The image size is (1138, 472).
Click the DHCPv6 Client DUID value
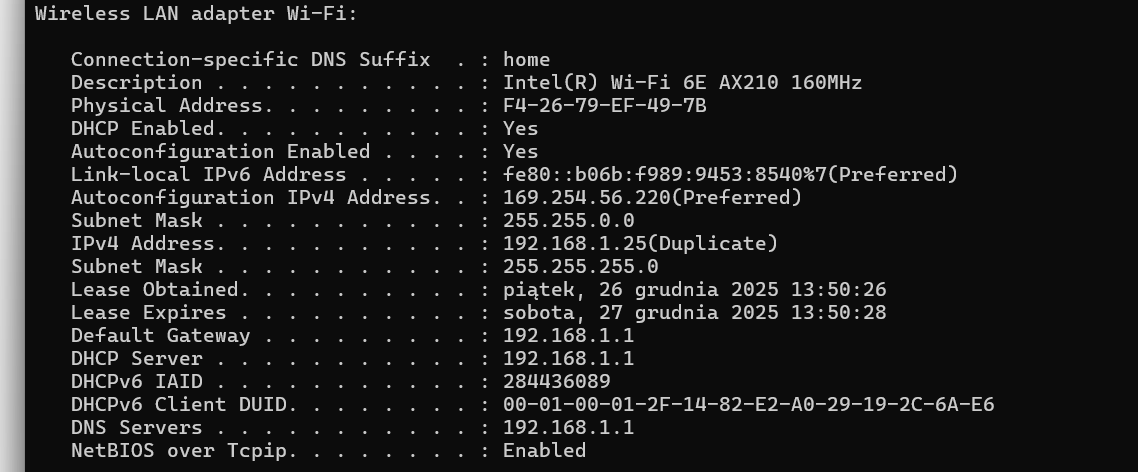tap(748, 404)
